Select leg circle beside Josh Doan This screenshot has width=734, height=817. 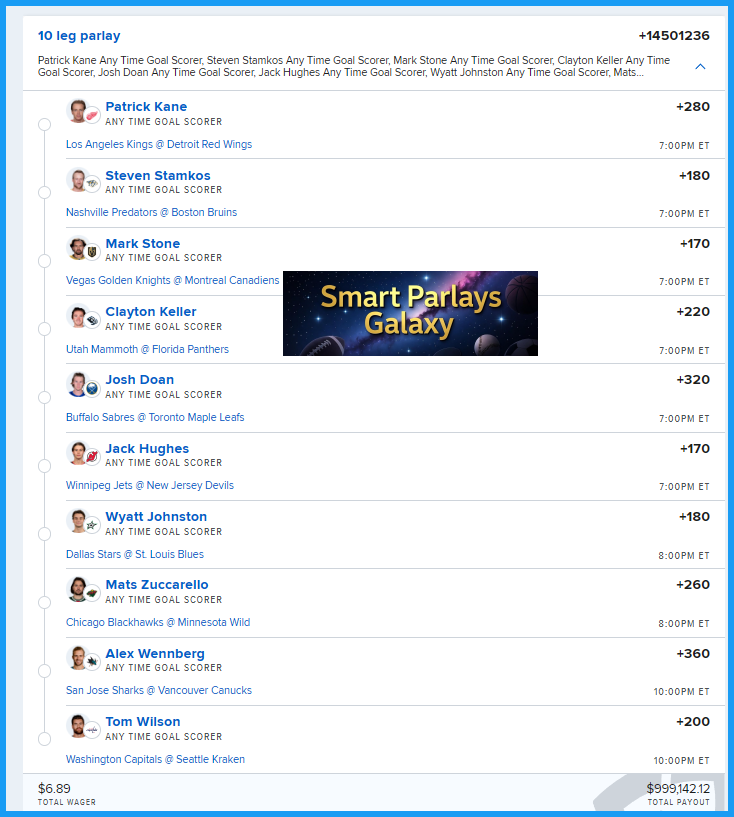tap(45, 397)
